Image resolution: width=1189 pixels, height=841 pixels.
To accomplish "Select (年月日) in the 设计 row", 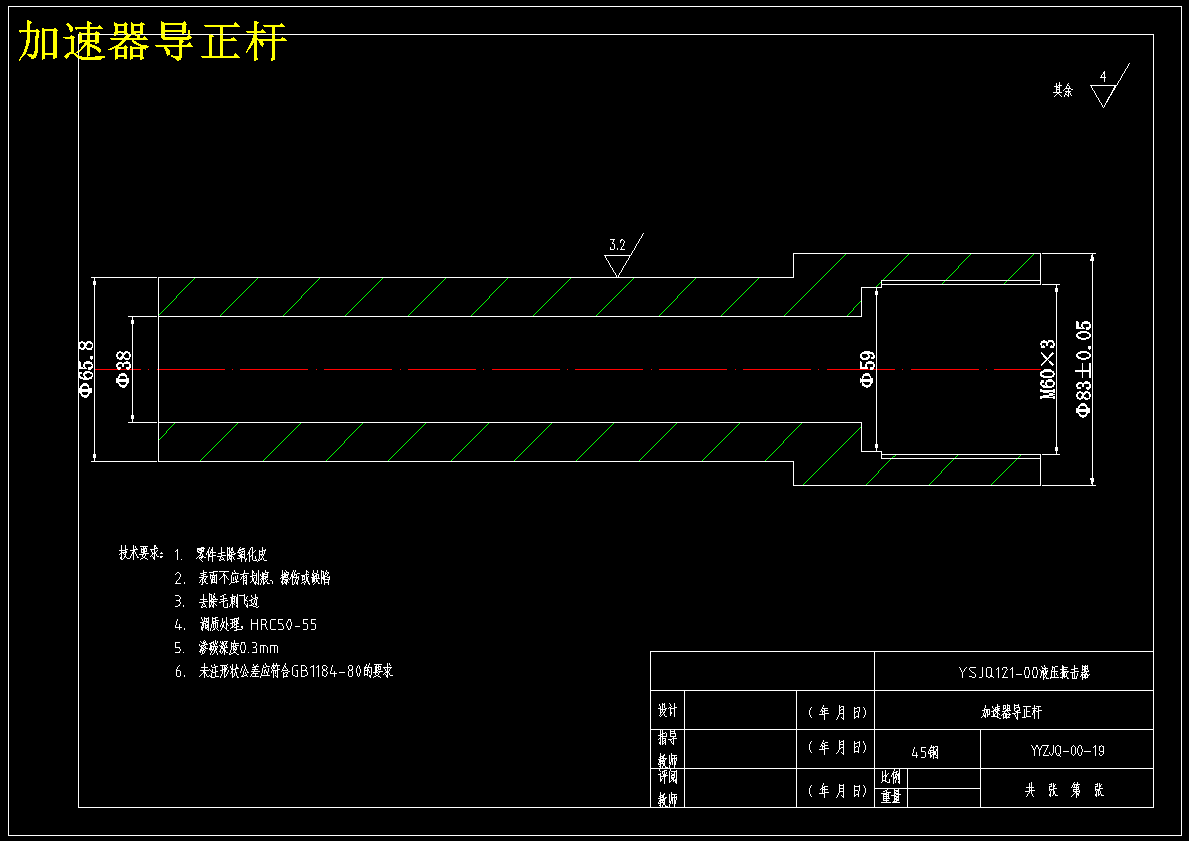I will pyautogui.click(x=836, y=713).
